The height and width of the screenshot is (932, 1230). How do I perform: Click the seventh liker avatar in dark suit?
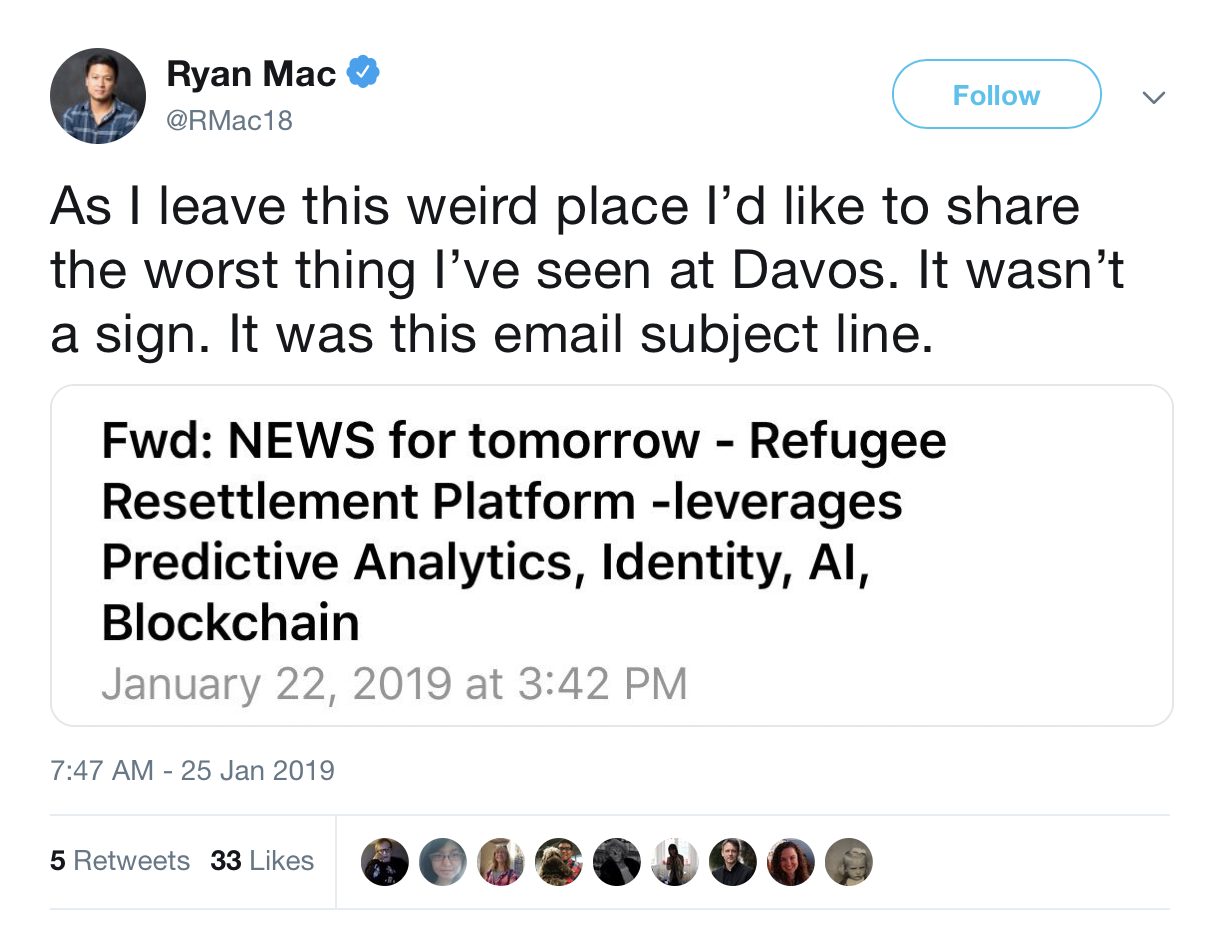[x=733, y=861]
